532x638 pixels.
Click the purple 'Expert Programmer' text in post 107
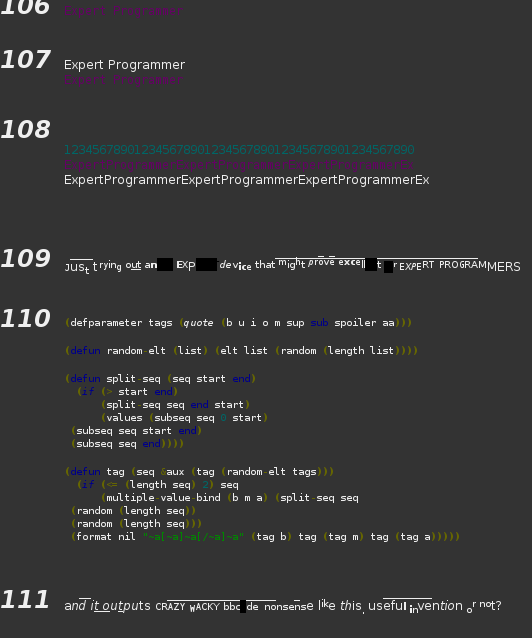coord(124,80)
